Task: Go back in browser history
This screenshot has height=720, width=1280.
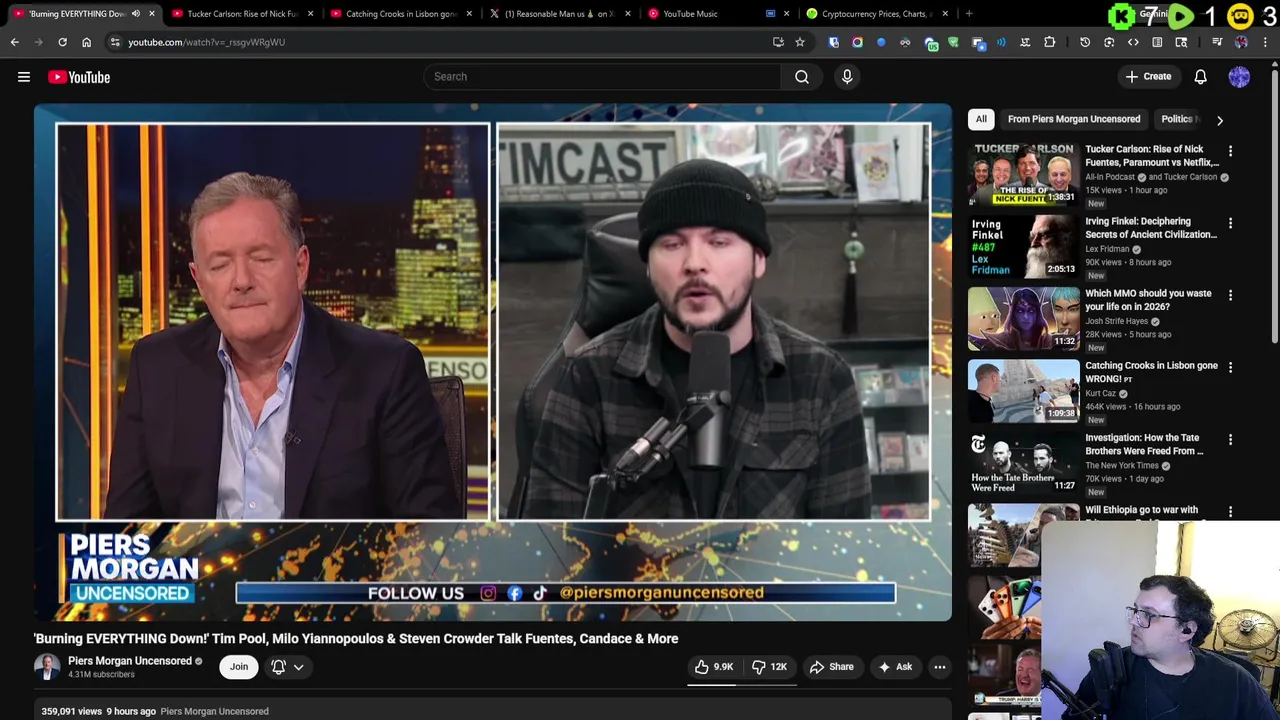Action: click(14, 42)
